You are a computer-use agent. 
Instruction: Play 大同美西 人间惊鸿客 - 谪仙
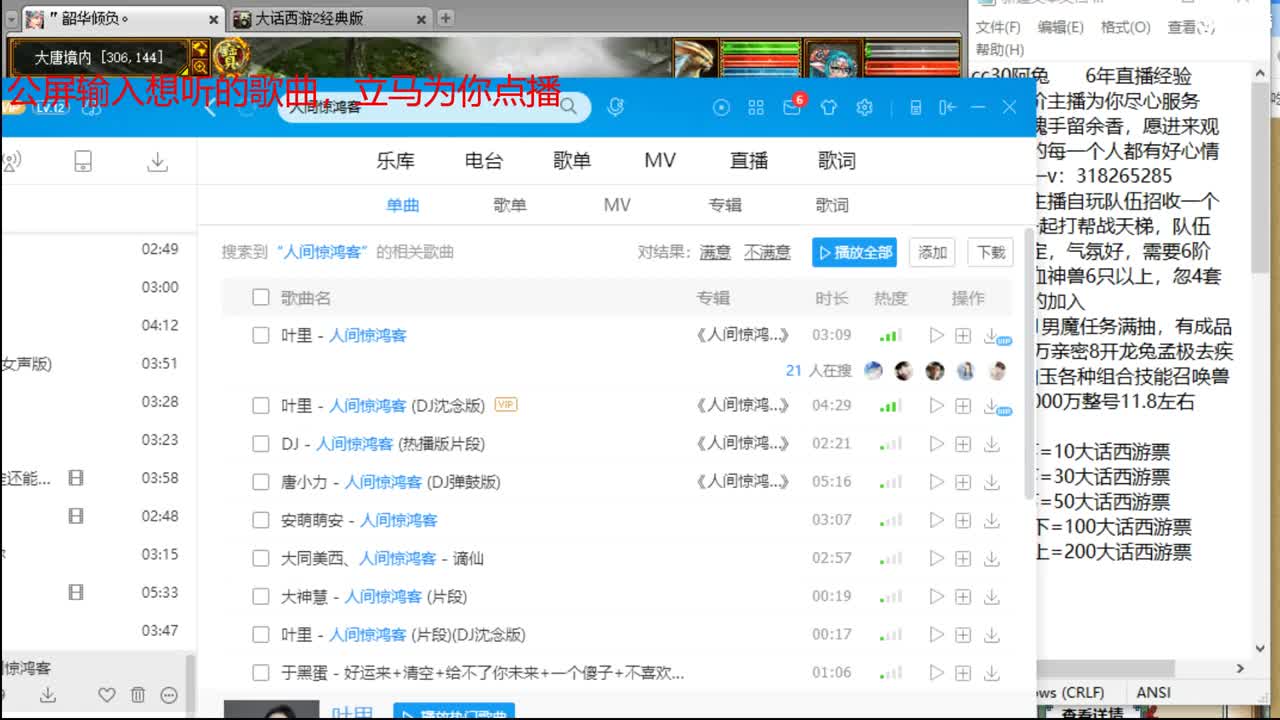pos(936,558)
